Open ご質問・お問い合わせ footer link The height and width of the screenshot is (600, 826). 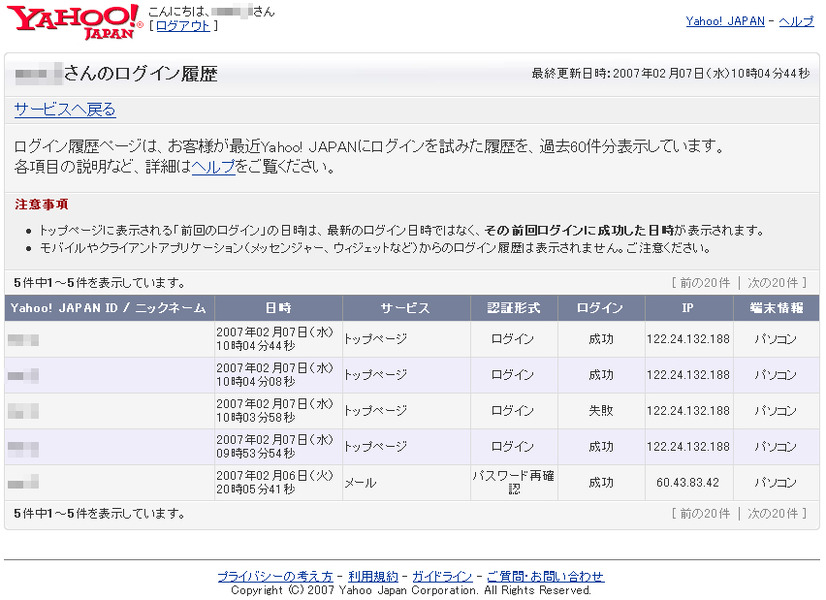(x=545, y=576)
